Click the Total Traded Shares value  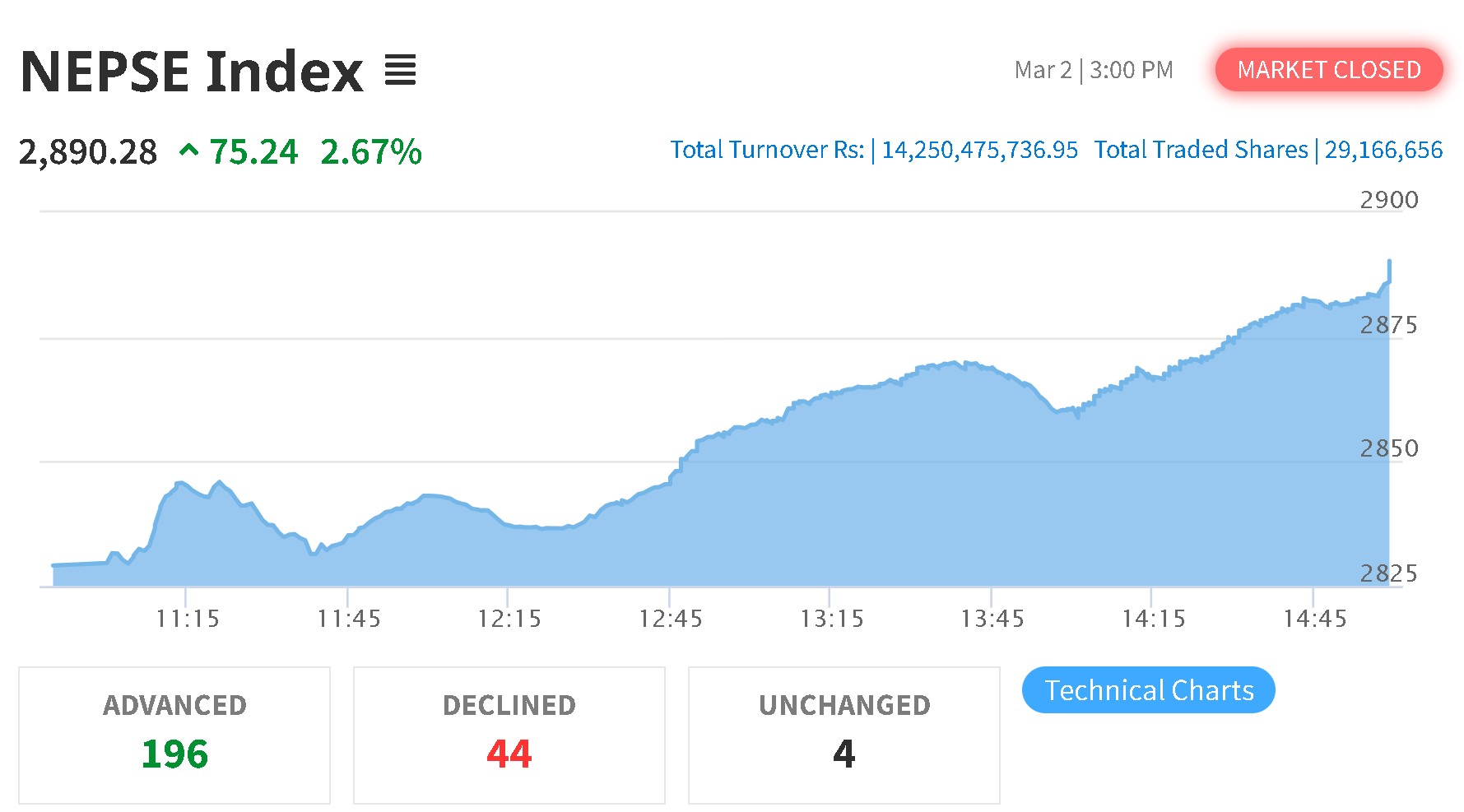1383,150
